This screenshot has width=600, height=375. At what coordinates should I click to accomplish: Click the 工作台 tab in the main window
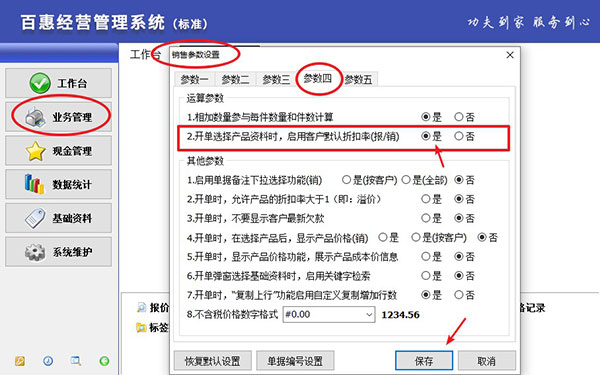click(145, 54)
